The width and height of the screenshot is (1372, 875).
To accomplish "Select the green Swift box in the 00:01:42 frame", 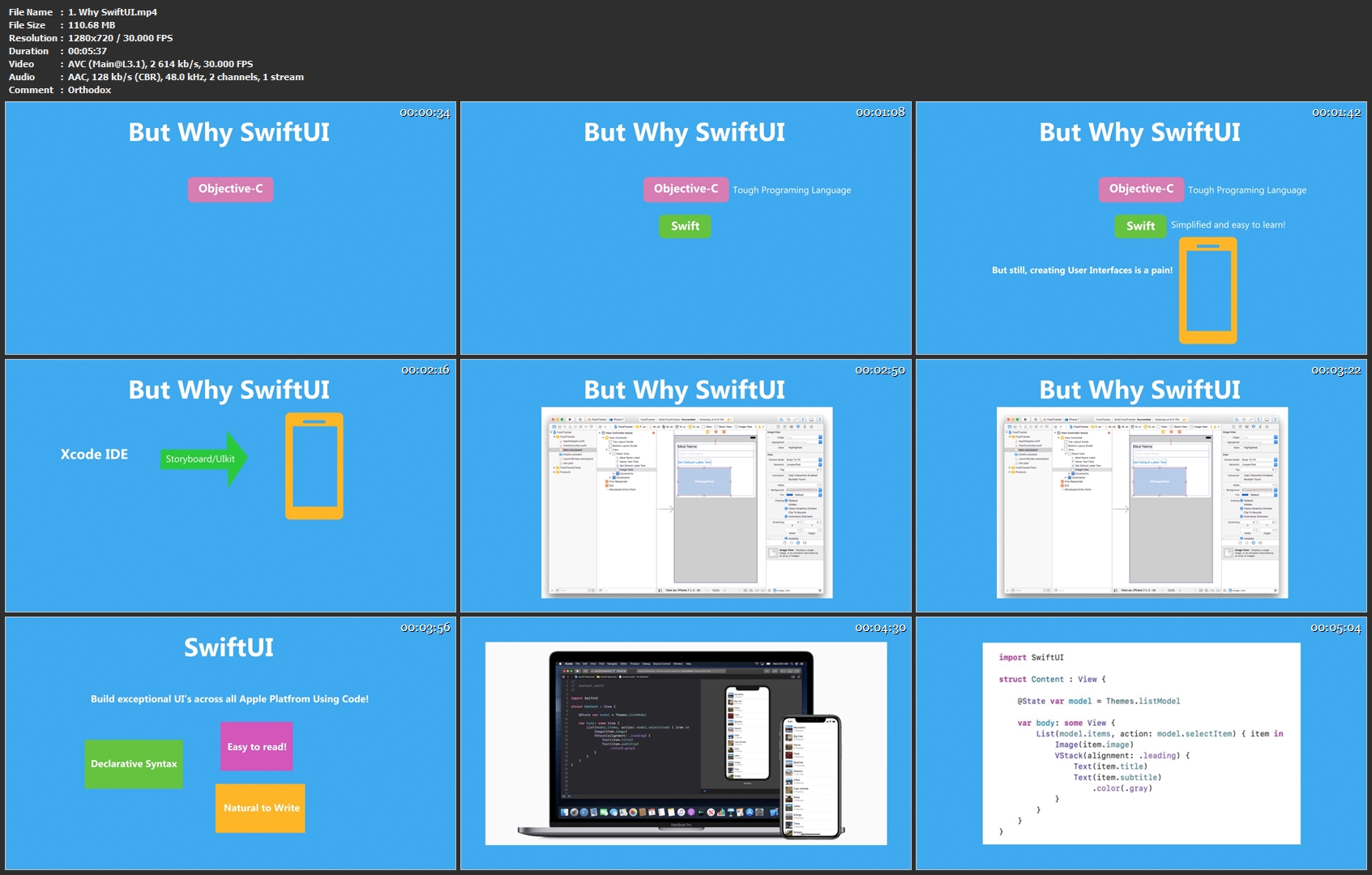I will point(1140,226).
